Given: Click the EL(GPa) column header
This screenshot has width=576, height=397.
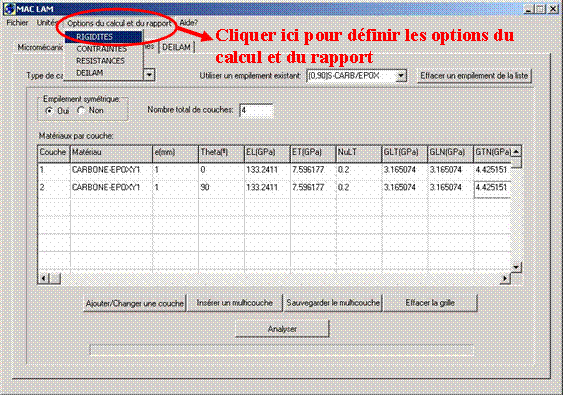Looking at the screenshot, I should (267, 154).
